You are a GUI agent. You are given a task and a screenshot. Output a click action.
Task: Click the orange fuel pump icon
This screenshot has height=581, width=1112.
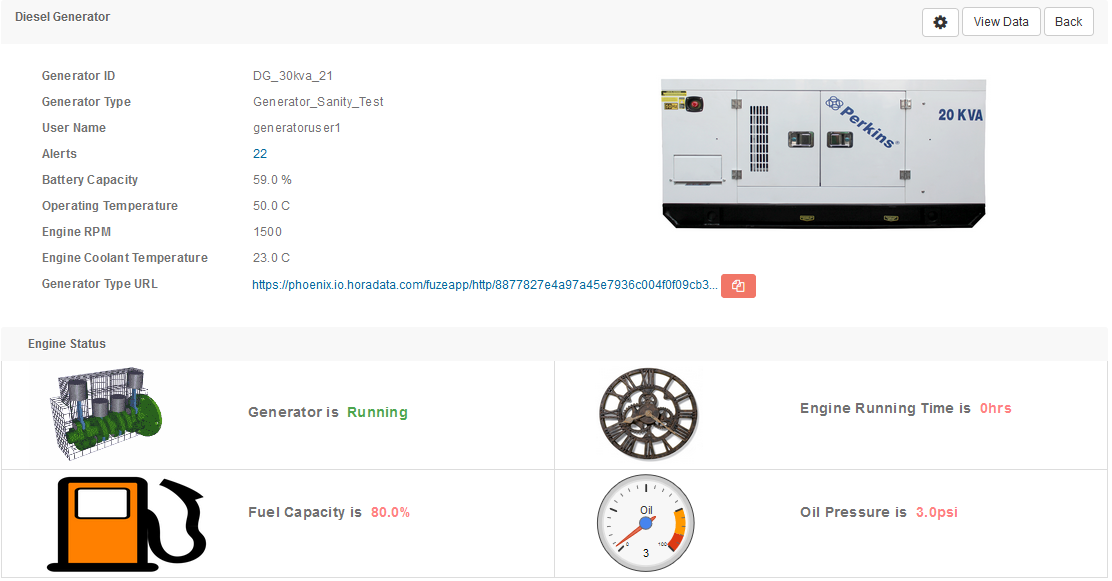coord(126,524)
